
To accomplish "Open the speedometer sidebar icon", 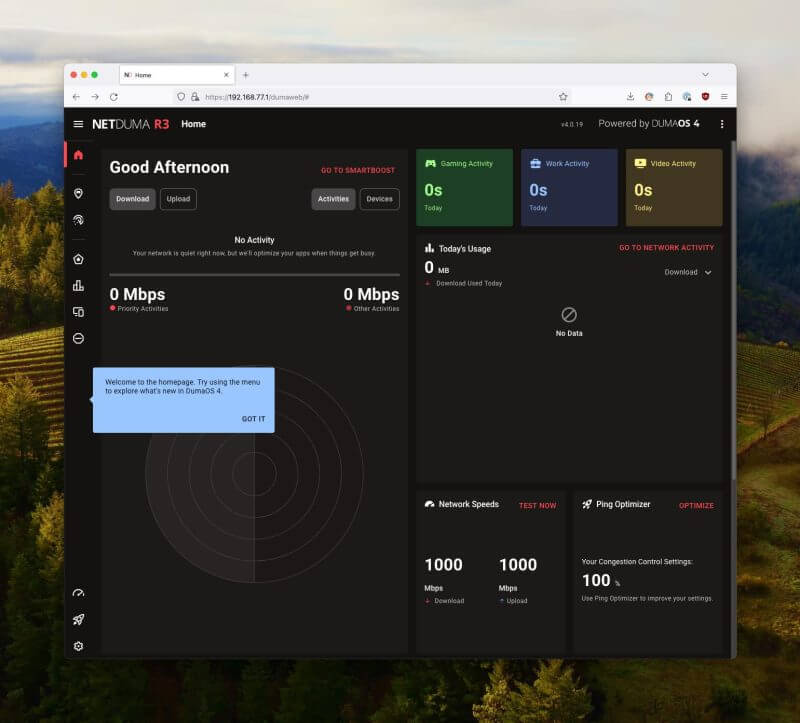I will tap(78, 593).
